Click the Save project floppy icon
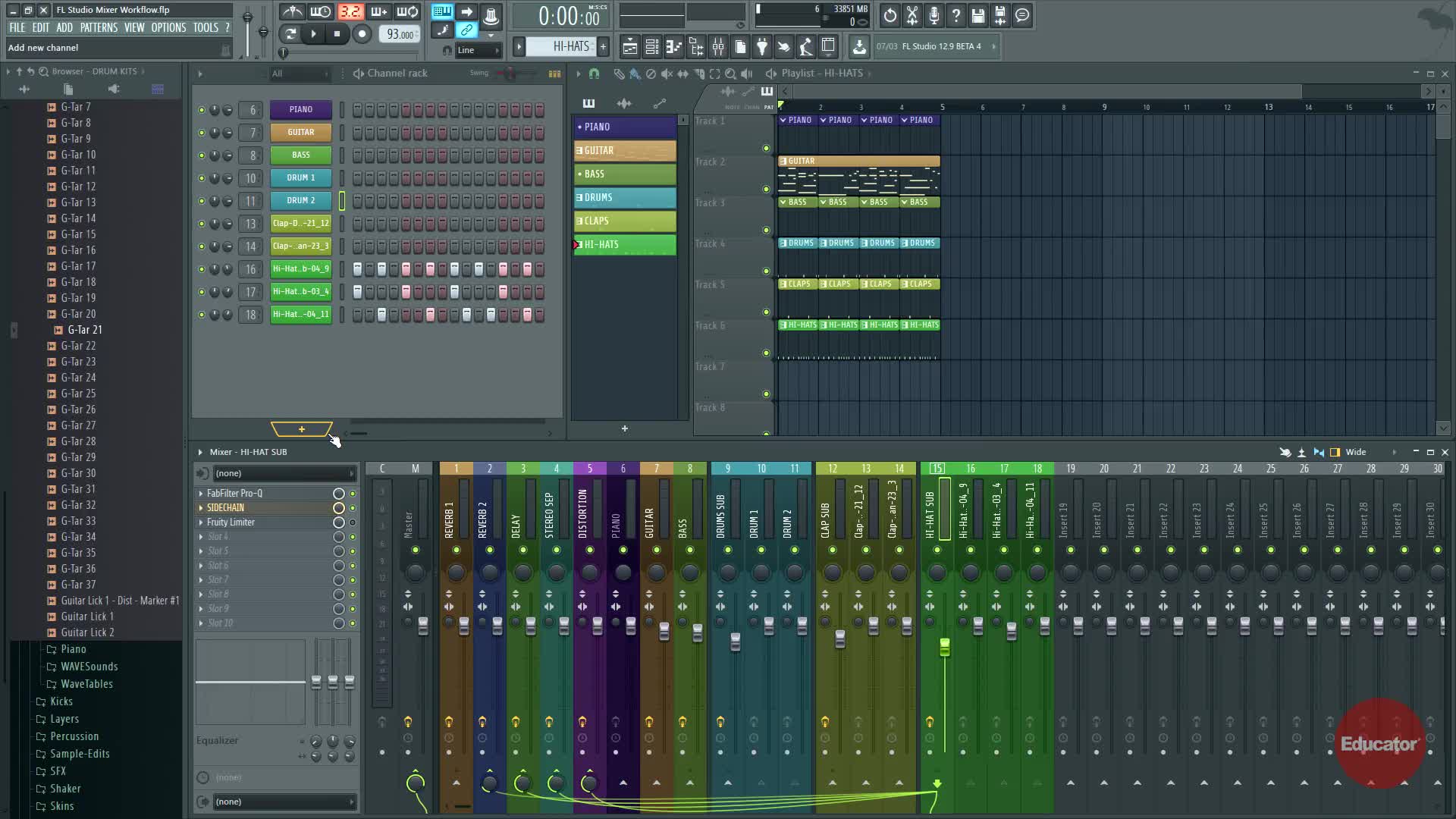1456x819 pixels. click(x=978, y=15)
